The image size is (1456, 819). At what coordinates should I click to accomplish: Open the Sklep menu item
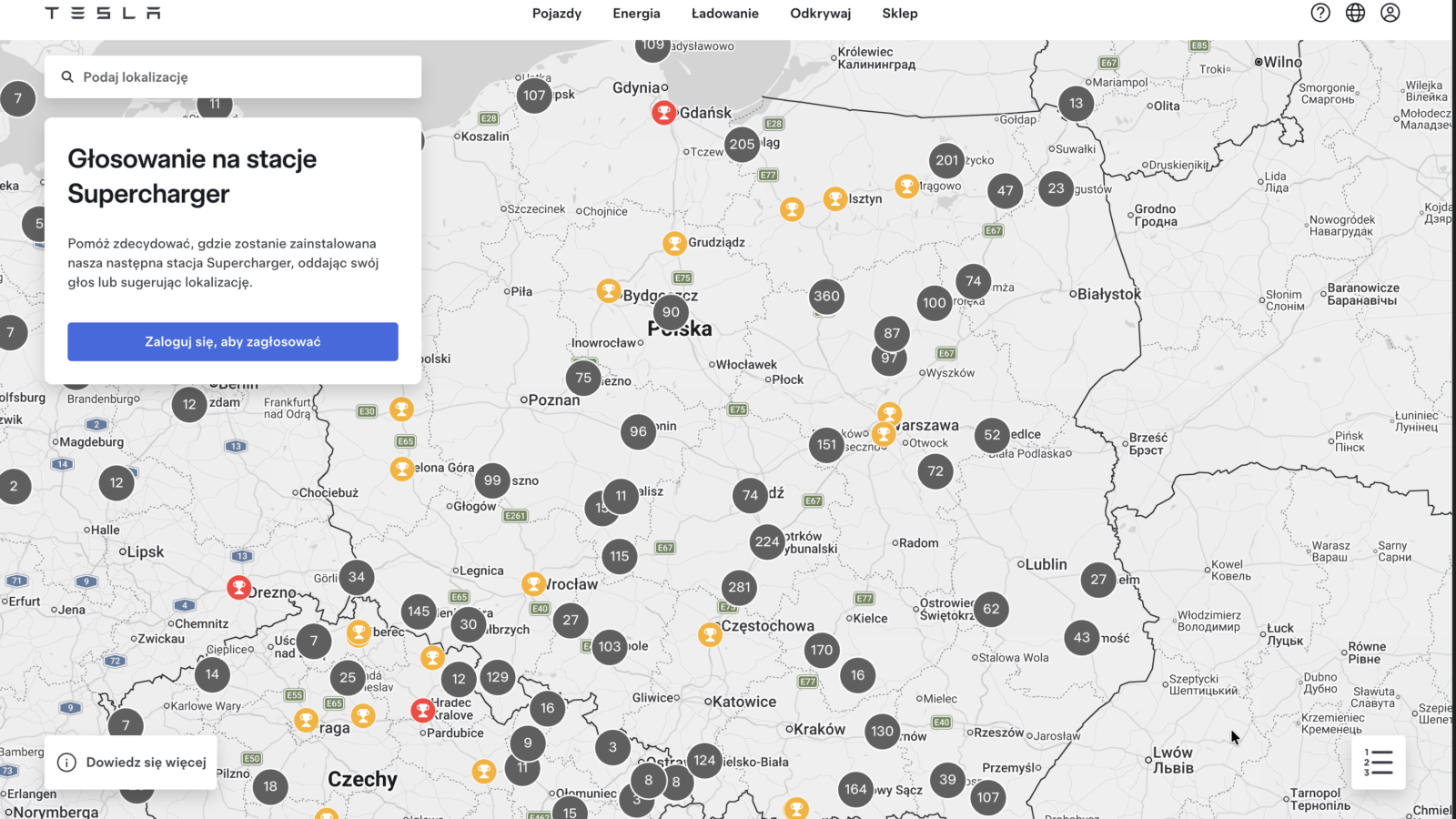[900, 13]
